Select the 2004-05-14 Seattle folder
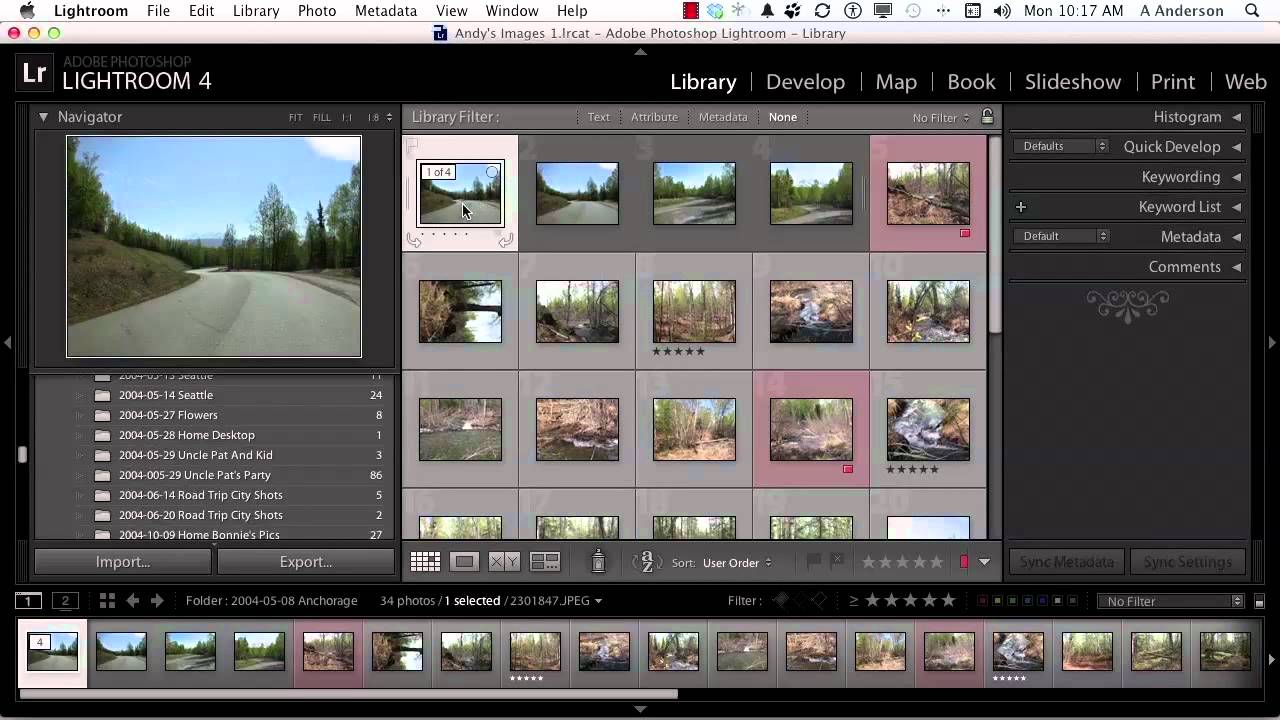This screenshot has width=1280, height=720. coord(166,395)
